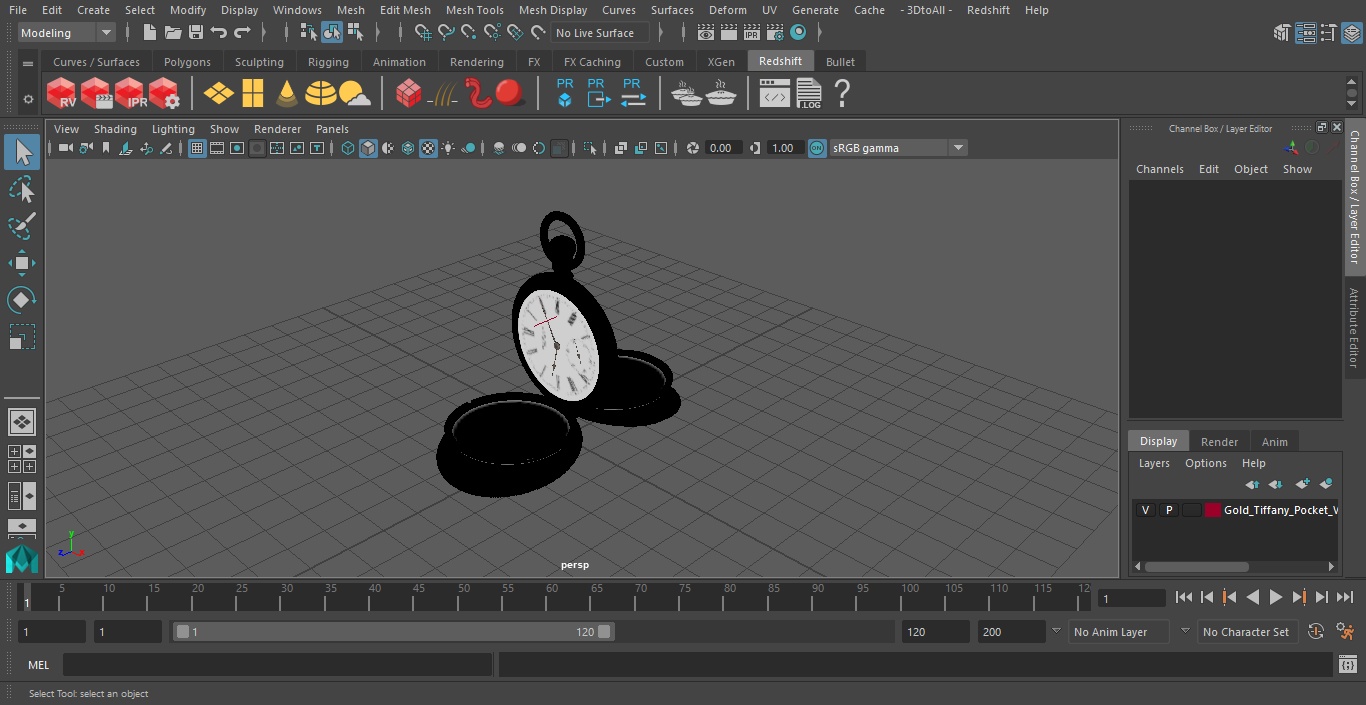The image size is (1366, 705).
Task: Open the viewport Renderer menu
Action: point(277,129)
